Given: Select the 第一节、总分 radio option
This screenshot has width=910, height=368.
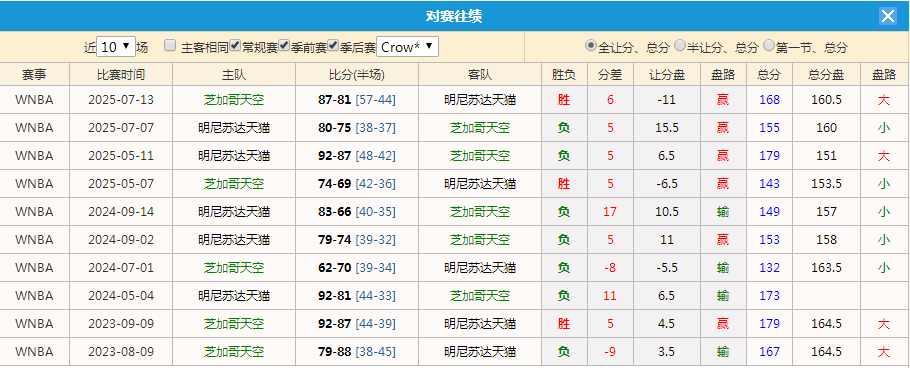Looking at the screenshot, I should [x=768, y=45].
